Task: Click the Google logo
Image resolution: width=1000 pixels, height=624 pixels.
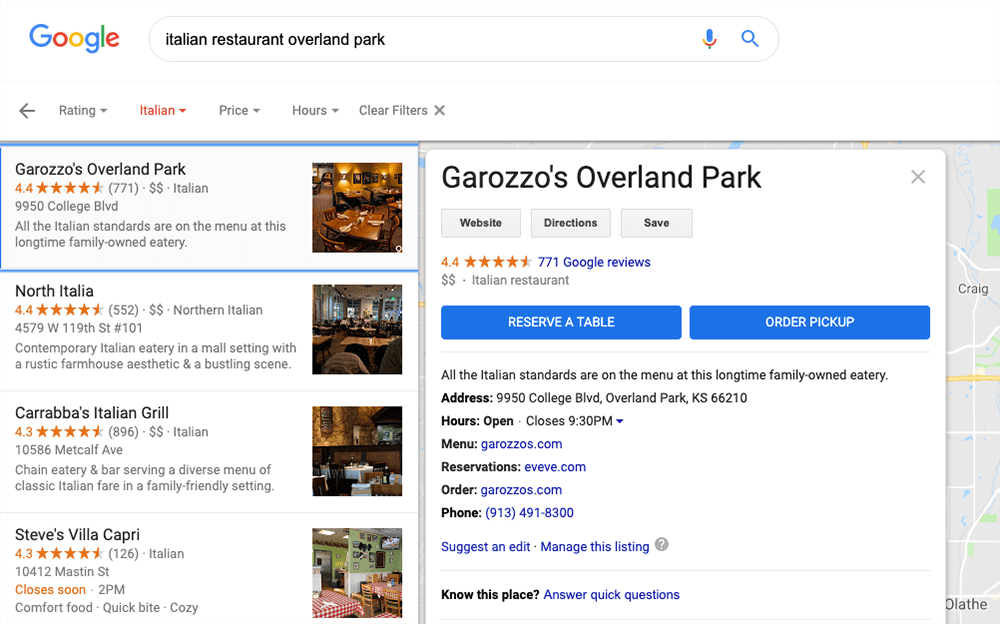Action: 74,38
